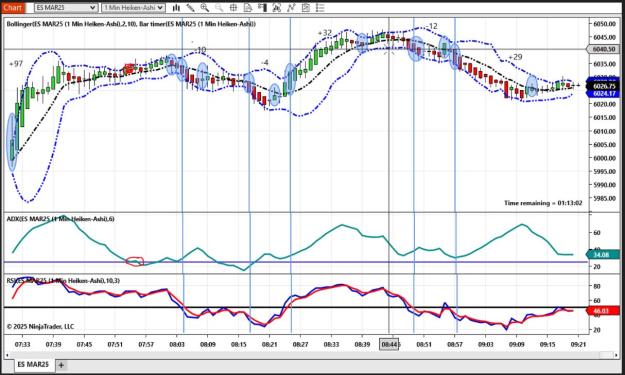Screen dimensions: 625x375
Task: Open the chart properties icon
Action: 305,8
